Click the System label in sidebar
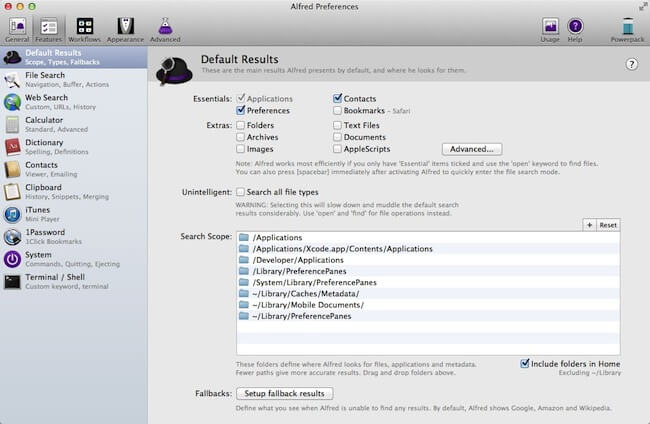This screenshot has height=424, width=650. (x=38, y=254)
